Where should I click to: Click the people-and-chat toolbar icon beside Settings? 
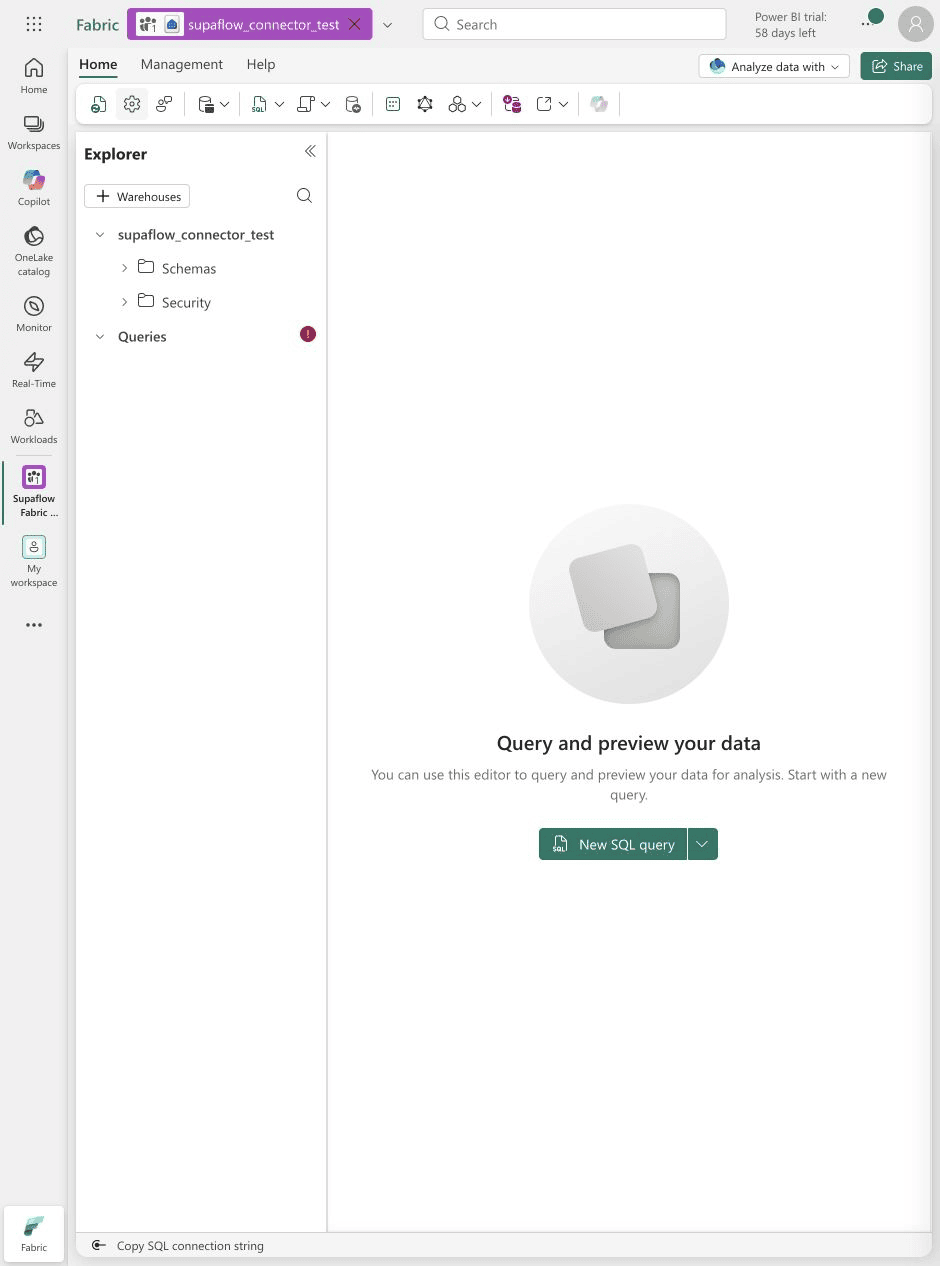coord(165,104)
